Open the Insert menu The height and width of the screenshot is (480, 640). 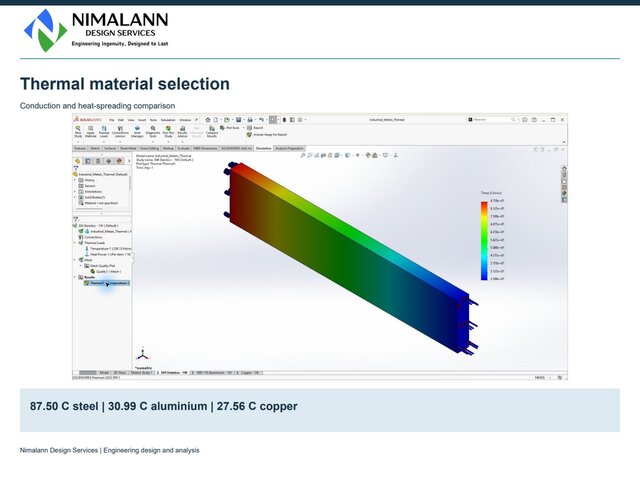142,120
